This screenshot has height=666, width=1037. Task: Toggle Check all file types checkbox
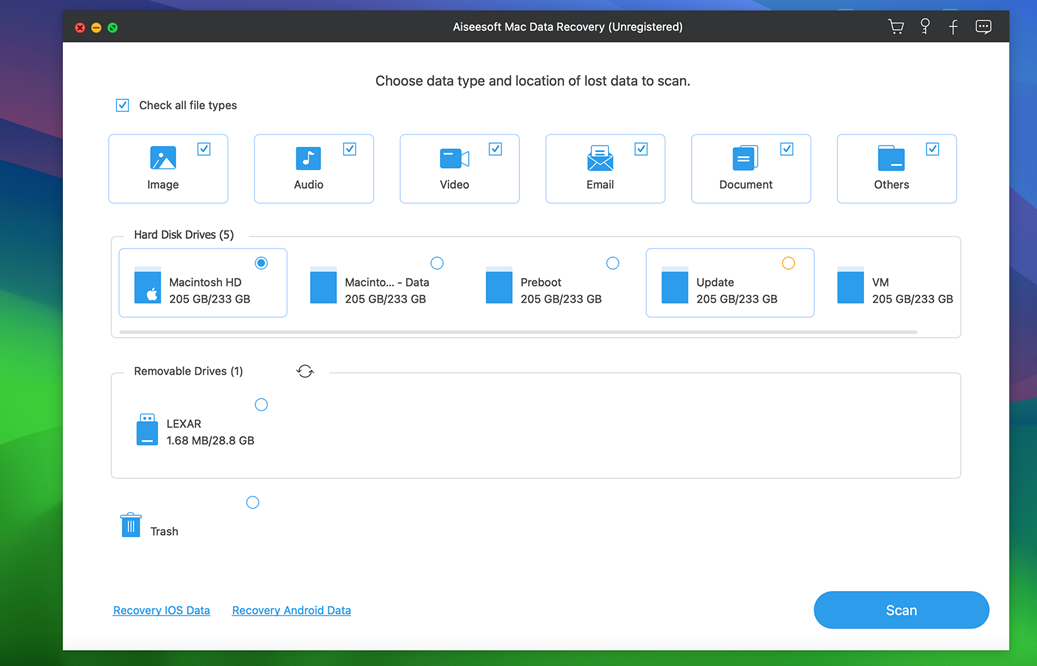pyautogui.click(x=122, y=105)
